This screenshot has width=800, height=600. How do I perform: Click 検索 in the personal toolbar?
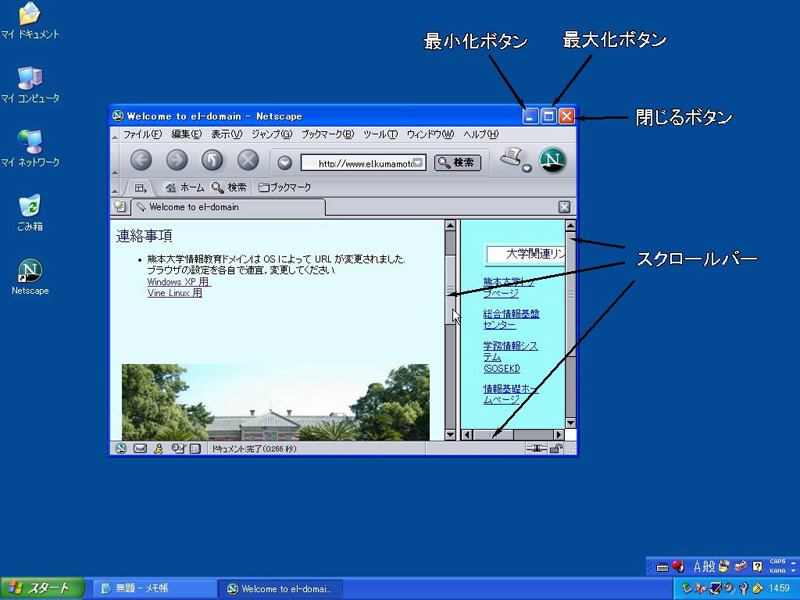pyautogui.click(x=229, y=188)
